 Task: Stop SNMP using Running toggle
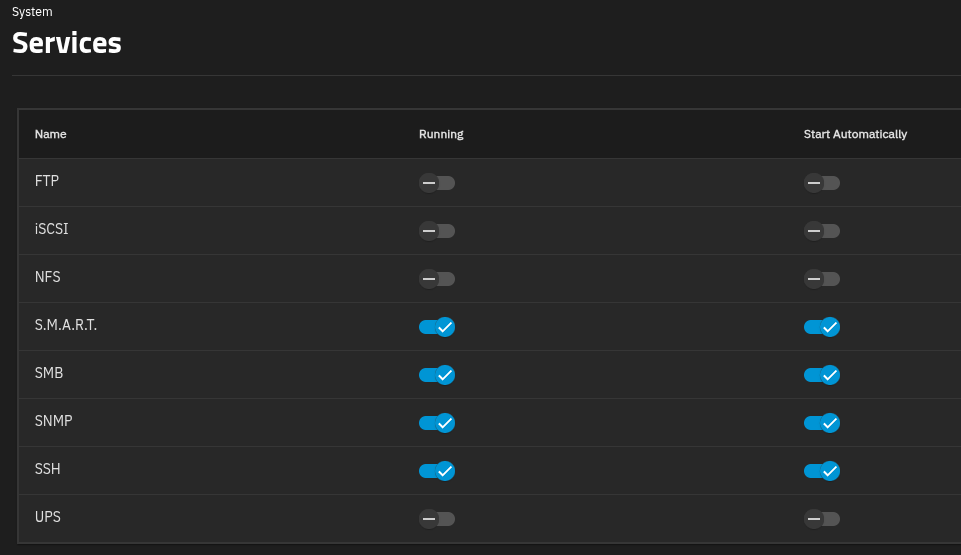437,423
